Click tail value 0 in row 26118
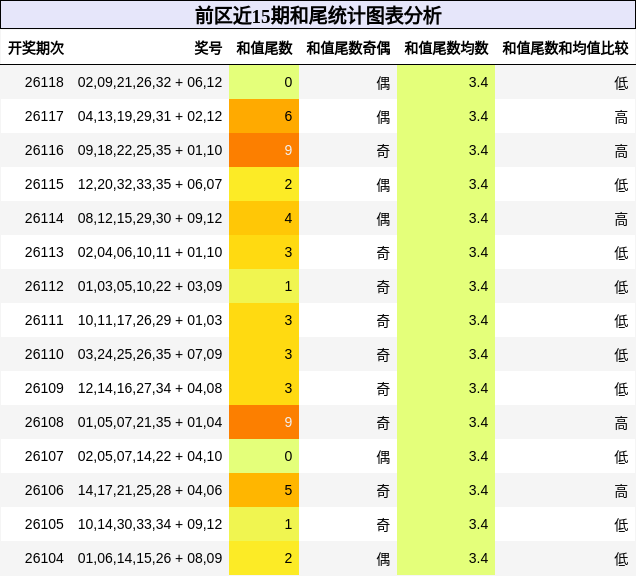636x576 pixels. point(264,82)
